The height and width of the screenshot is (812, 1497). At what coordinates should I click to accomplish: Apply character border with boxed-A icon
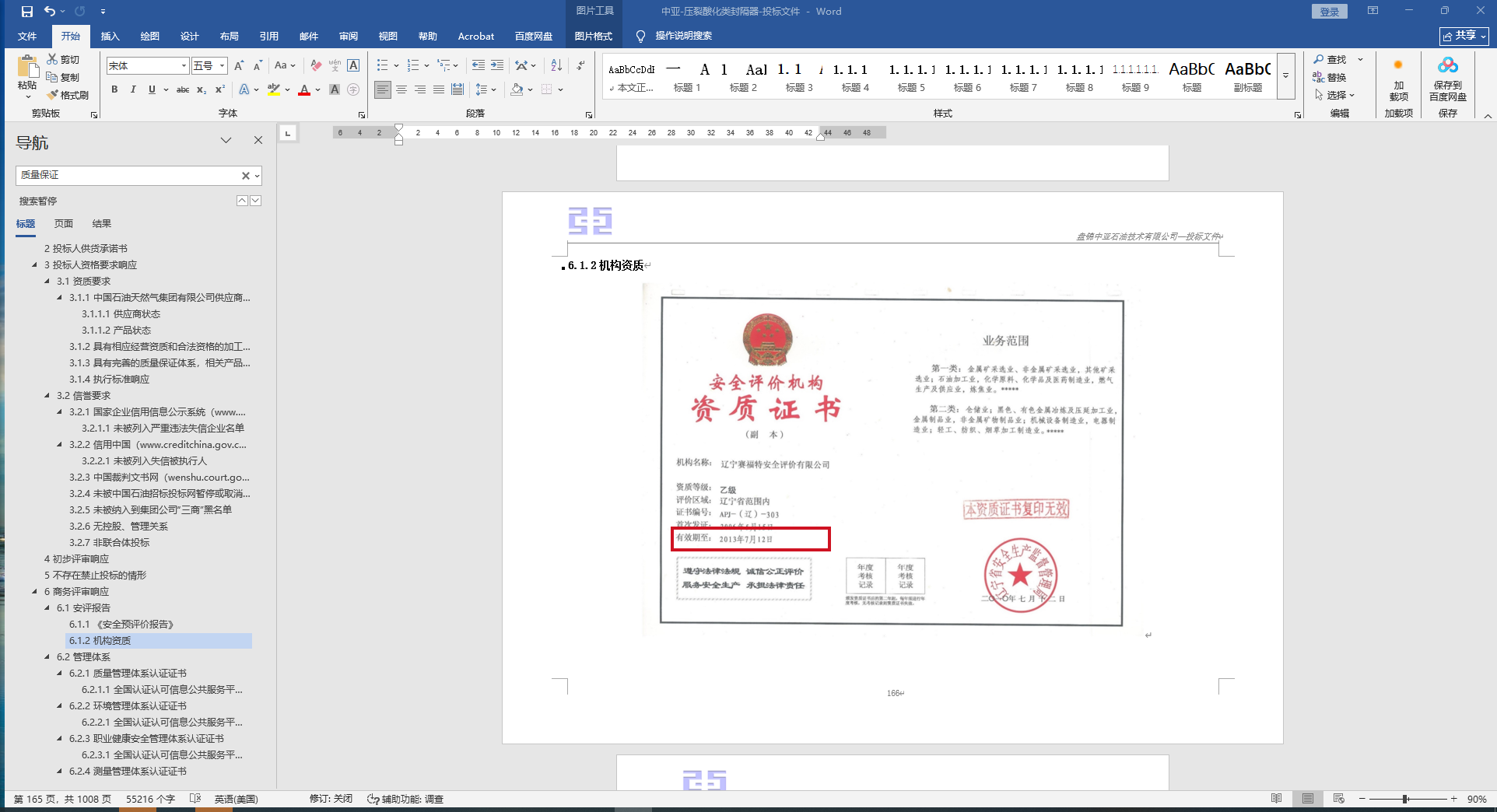point(353,66)
